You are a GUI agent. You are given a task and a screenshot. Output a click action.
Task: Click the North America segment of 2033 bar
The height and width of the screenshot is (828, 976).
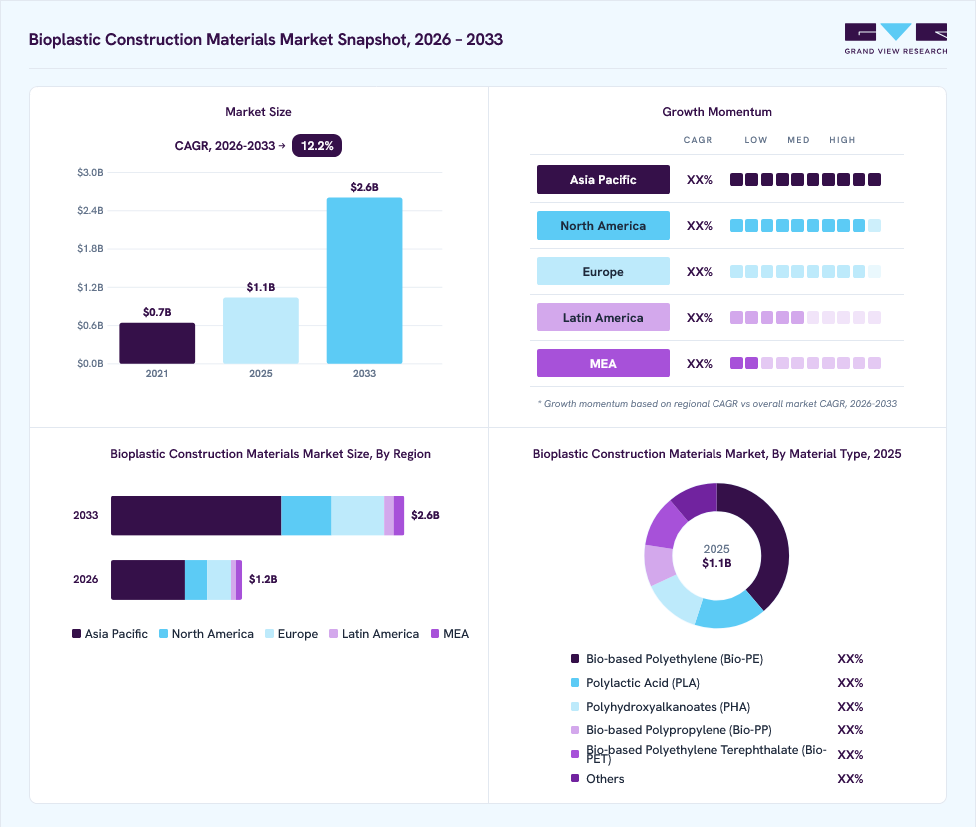click(x=306, y=515)
